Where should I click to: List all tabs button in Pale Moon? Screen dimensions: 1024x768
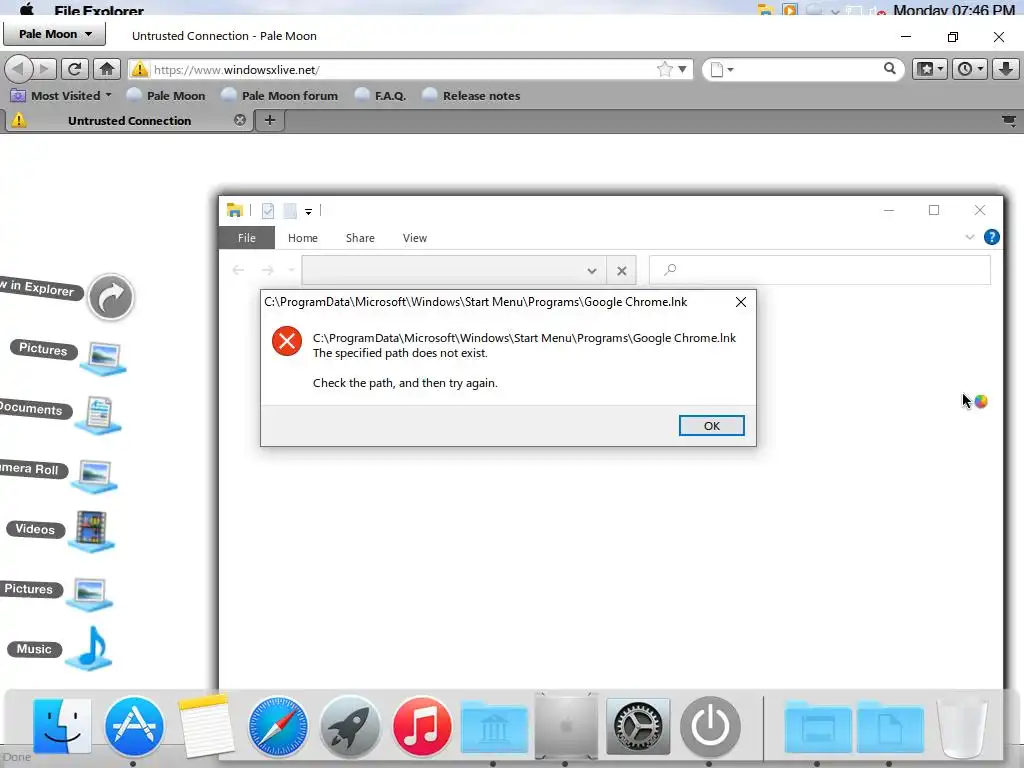pos(1009,121)
